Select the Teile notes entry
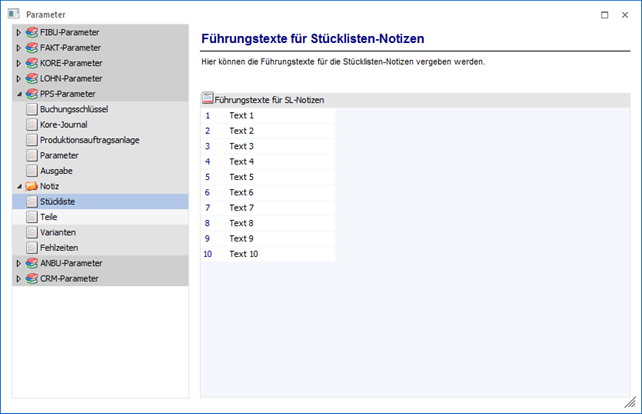Screen dimensions: 642x414 (x=50, y=217)
